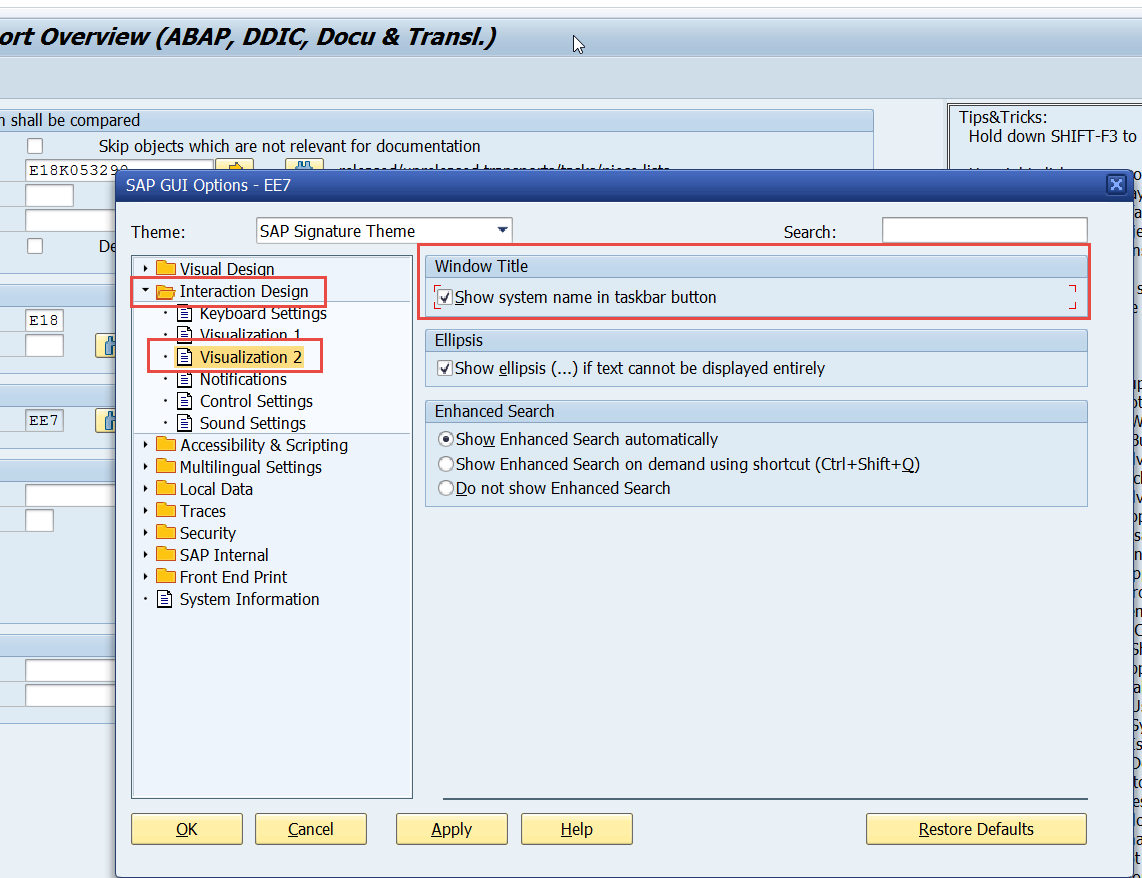Click the Traces folder icon
Screen dimensions: 1142x878
[166, 511]
